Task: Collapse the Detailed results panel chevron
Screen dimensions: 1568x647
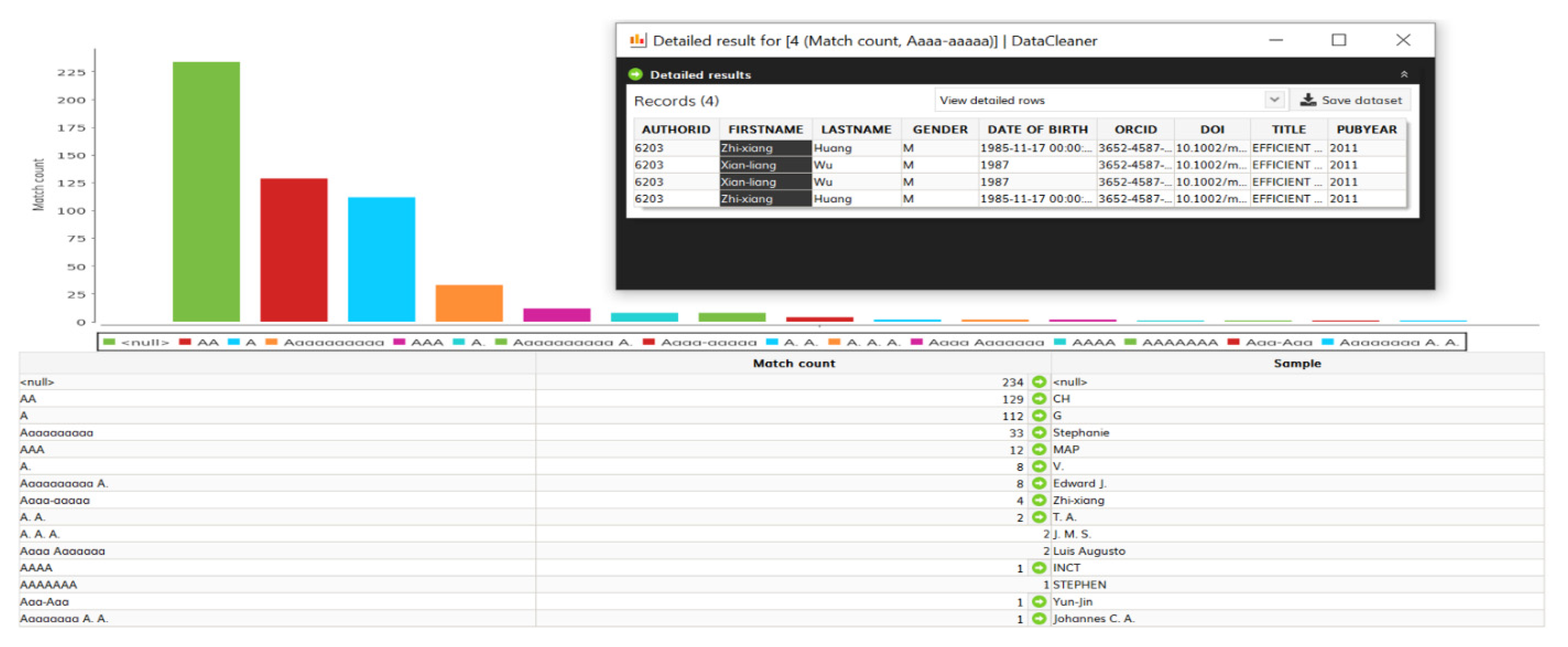Action: (x=1404, y=74)
